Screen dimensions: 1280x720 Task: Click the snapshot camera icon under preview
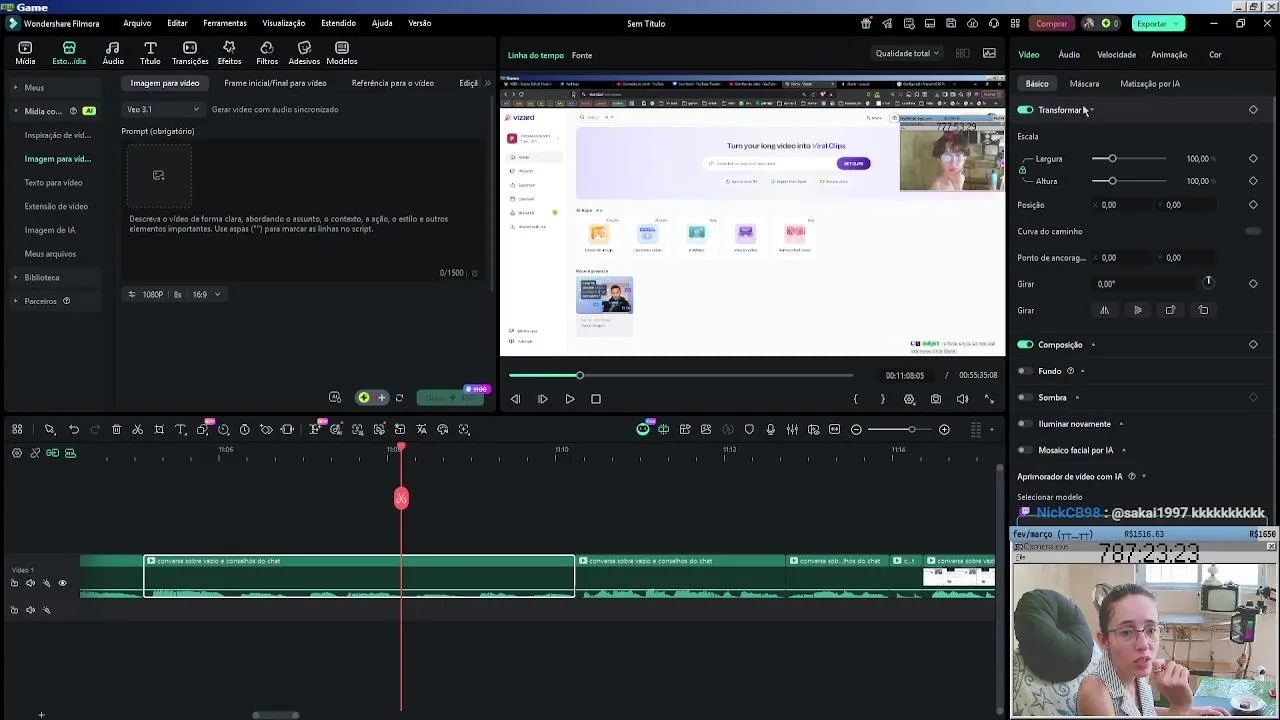pyautogui.click(x=936, y=399)
